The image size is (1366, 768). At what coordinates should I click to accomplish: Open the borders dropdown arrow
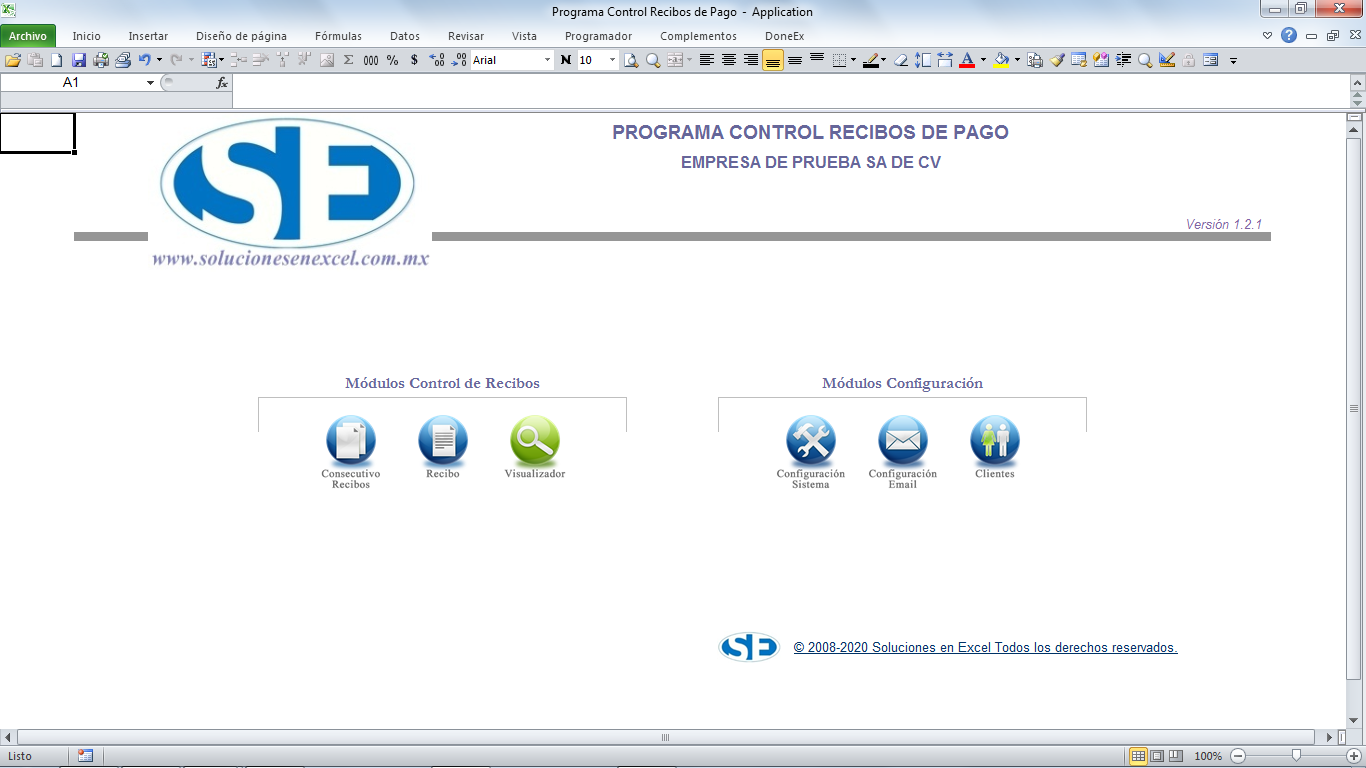[x=853, y=60]
